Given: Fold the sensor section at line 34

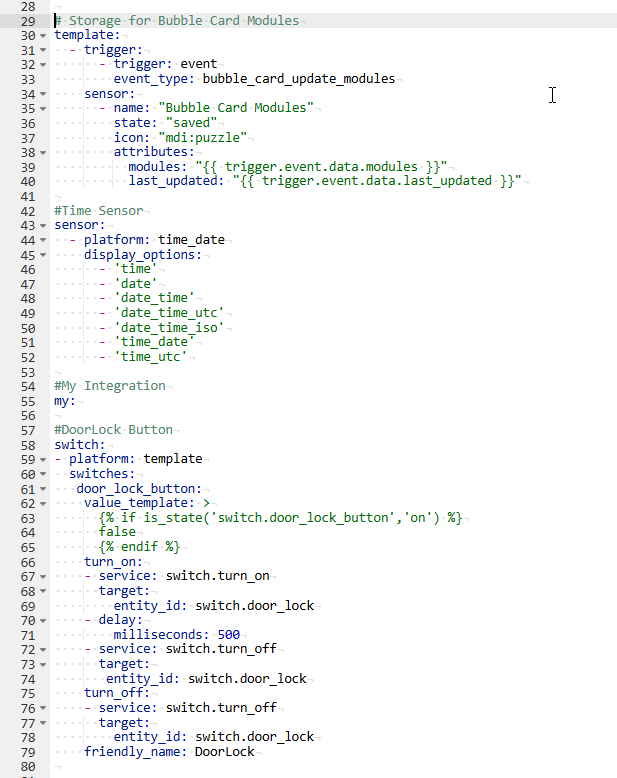Looking at the screenshot, I should (43, 94).
